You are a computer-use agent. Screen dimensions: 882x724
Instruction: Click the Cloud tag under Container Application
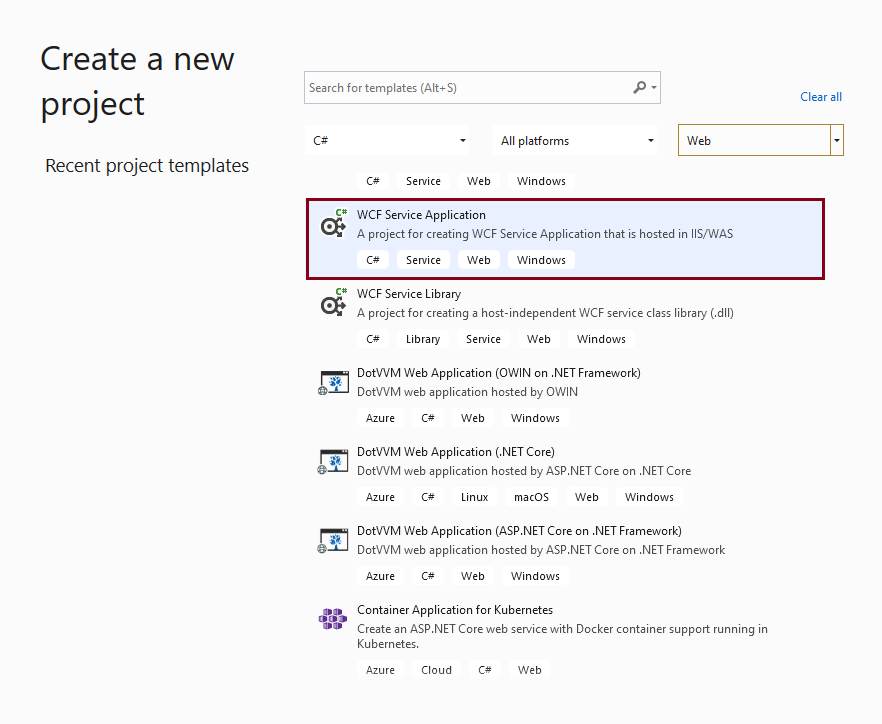click(x=436, y=669)
